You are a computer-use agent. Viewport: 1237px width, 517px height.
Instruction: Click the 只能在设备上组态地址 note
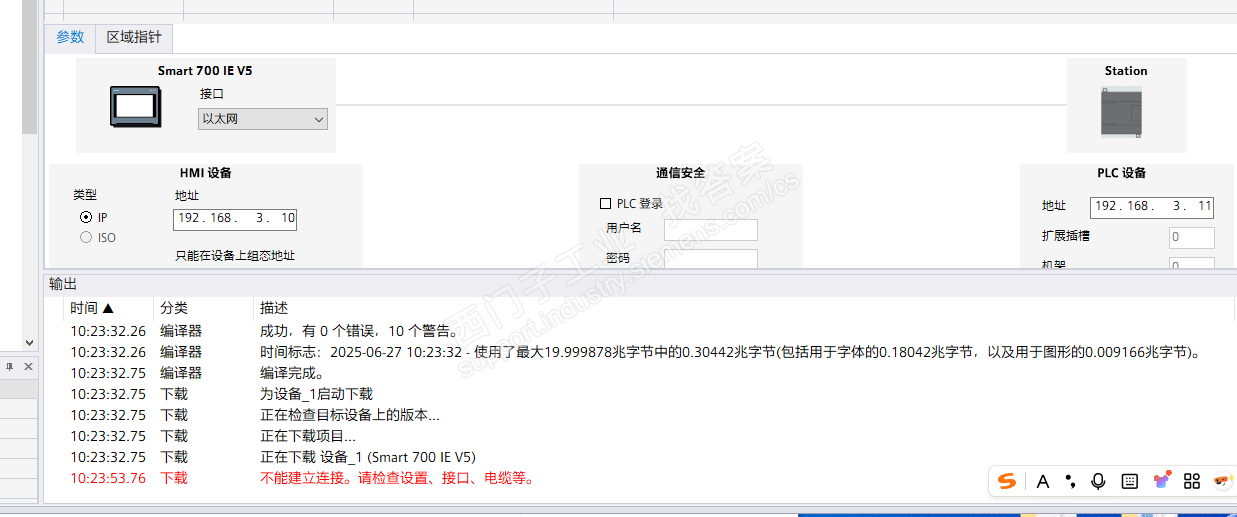(235, 256)
